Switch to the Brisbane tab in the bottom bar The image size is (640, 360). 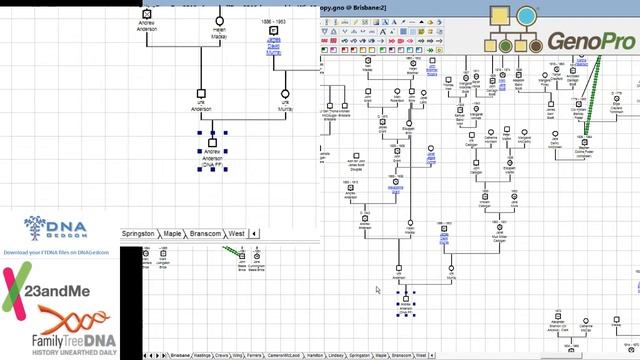pos(180,356)
